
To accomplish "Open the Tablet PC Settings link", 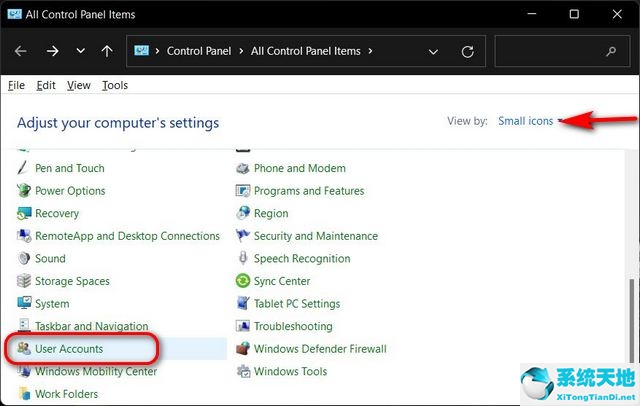I will [297, 304].
